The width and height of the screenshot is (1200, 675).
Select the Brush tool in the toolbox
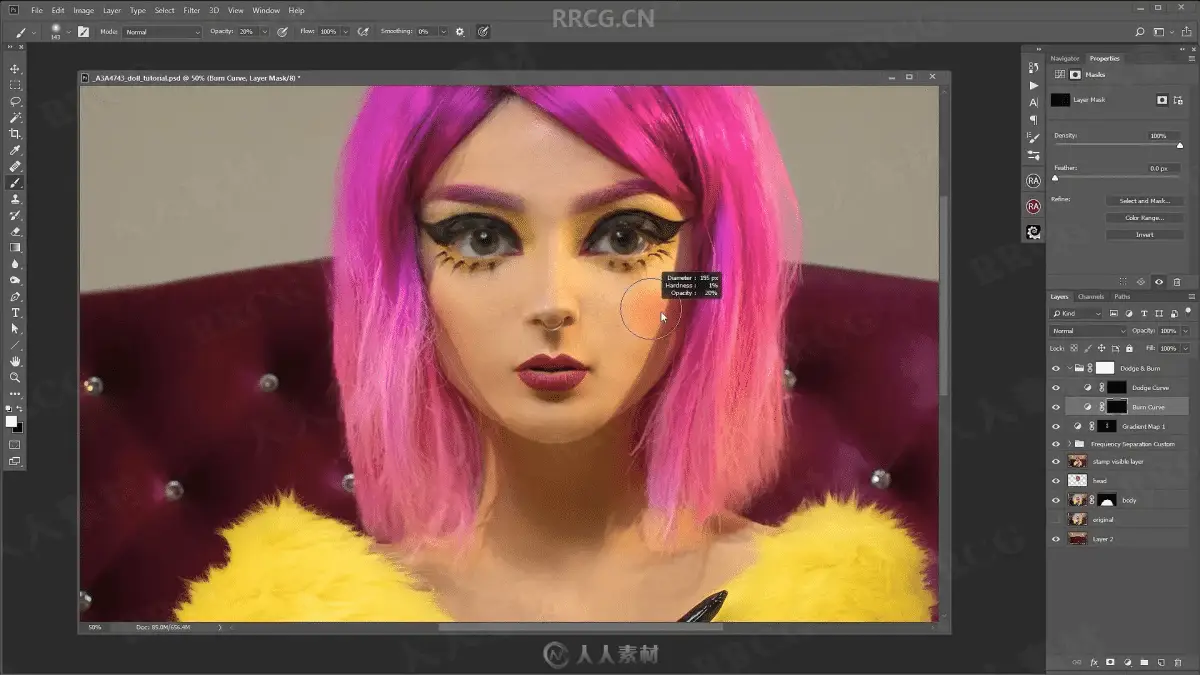point(15,183)
